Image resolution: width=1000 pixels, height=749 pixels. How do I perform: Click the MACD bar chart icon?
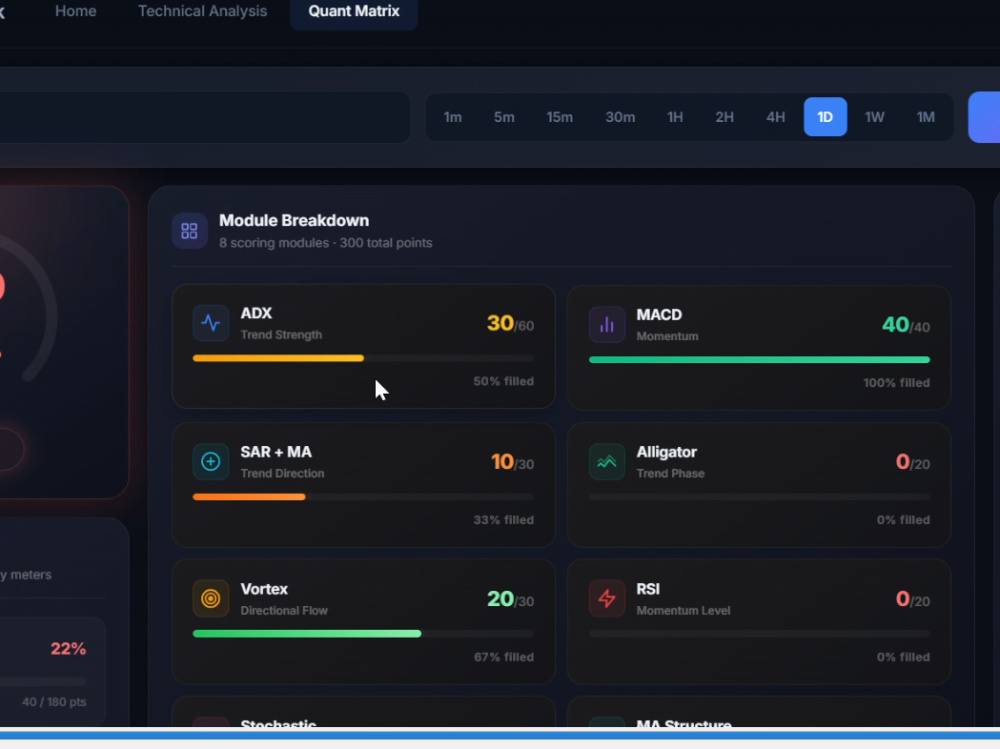607,324
